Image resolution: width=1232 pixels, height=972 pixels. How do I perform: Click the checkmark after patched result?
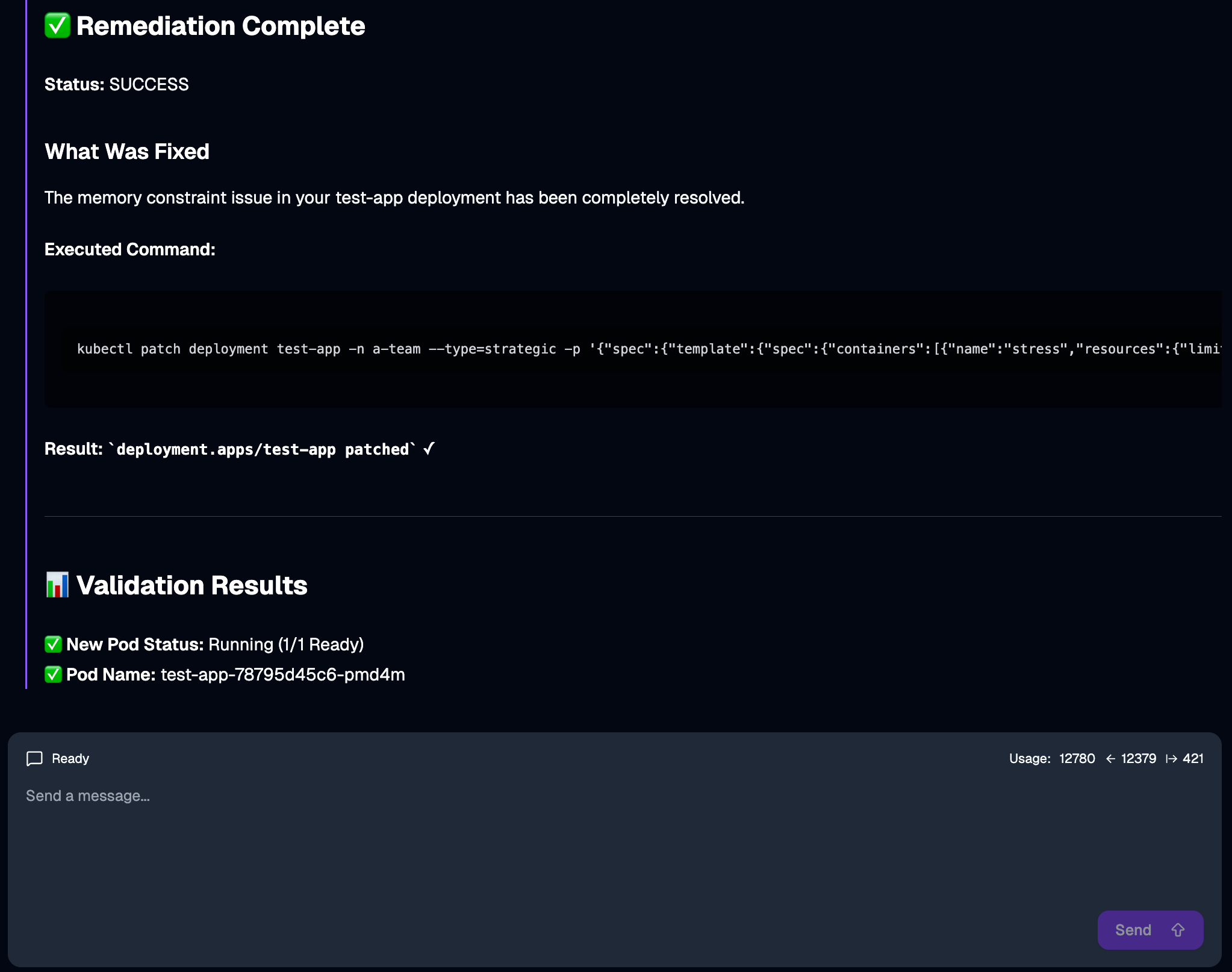click(x=429, y=449)
